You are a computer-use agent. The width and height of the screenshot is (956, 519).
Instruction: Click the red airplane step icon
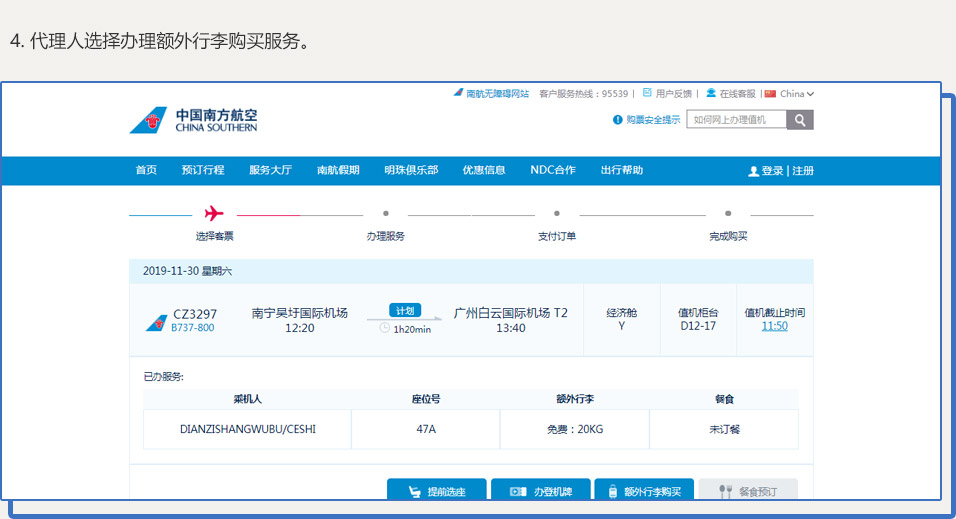coord(214,213)
